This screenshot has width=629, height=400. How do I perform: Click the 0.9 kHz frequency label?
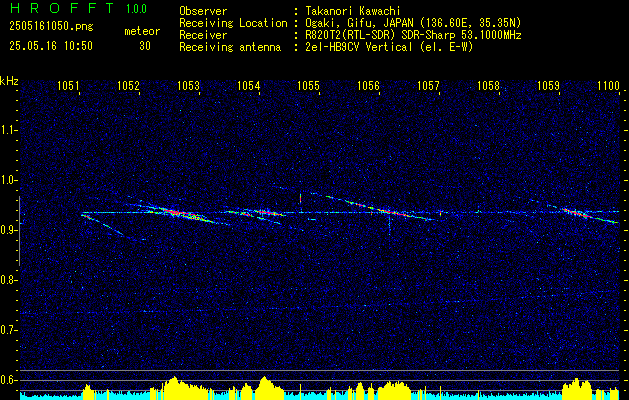pos(9,230)
